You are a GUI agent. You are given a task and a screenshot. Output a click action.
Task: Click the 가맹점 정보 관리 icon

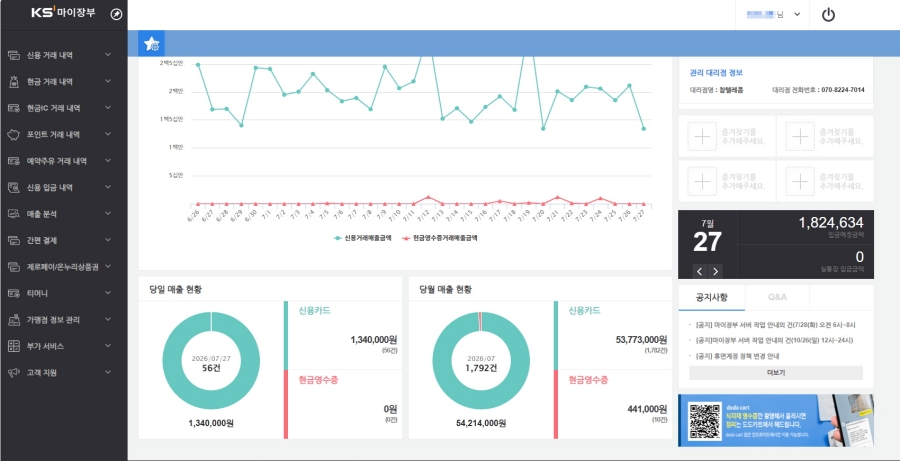(x=14, y=320)
